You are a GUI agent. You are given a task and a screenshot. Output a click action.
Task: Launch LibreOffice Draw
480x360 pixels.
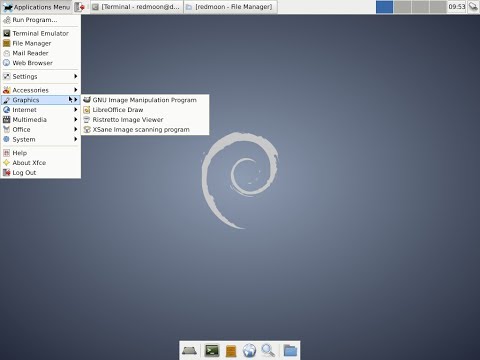click(145, 110)
